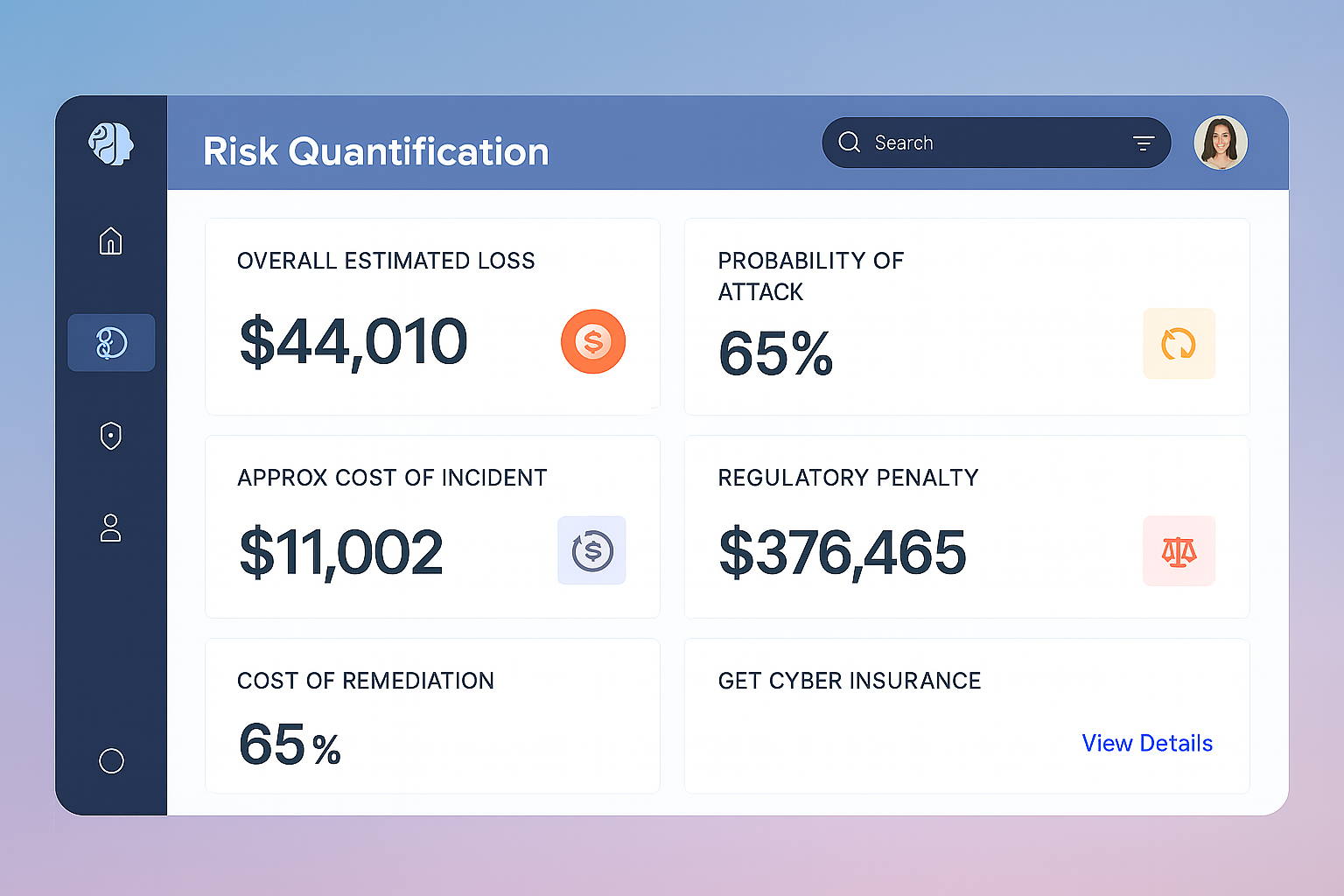Click the brain logo in sidebar

coord(111,143)
